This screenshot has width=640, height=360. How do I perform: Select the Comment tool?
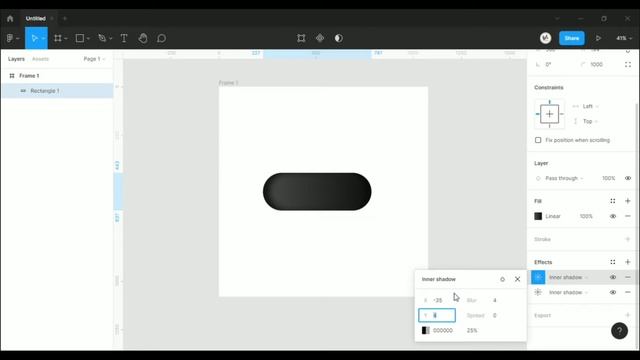click(162, 38)
